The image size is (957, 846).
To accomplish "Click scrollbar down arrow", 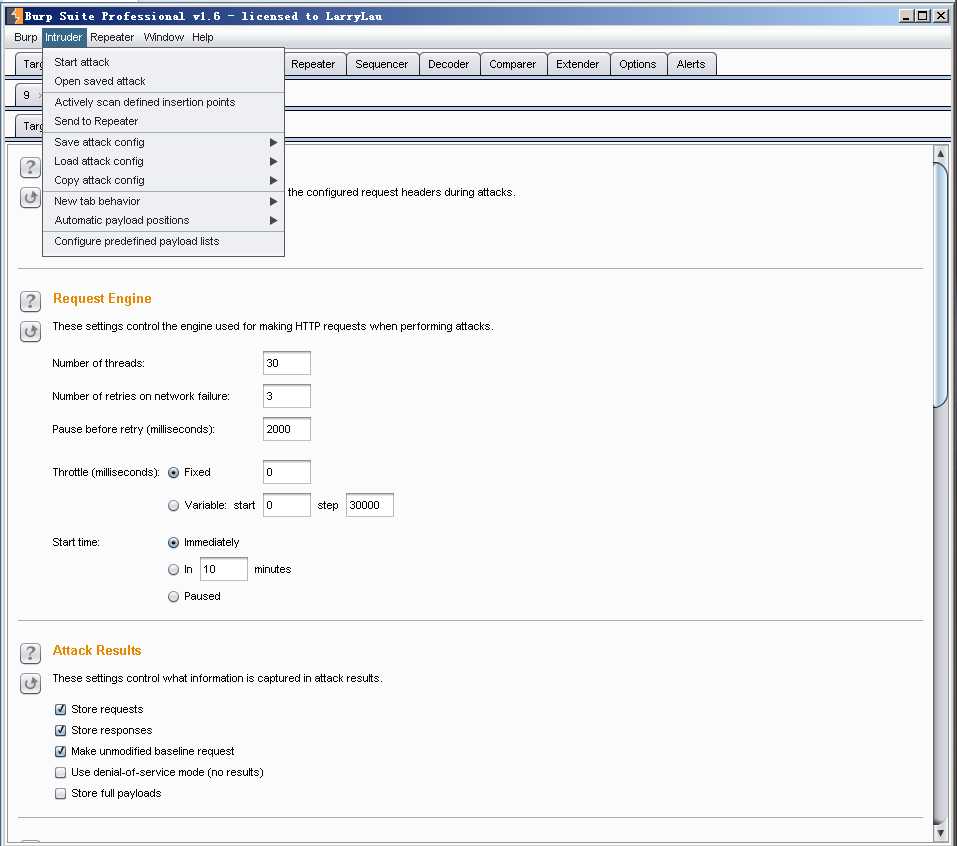I will coord(941,833).
